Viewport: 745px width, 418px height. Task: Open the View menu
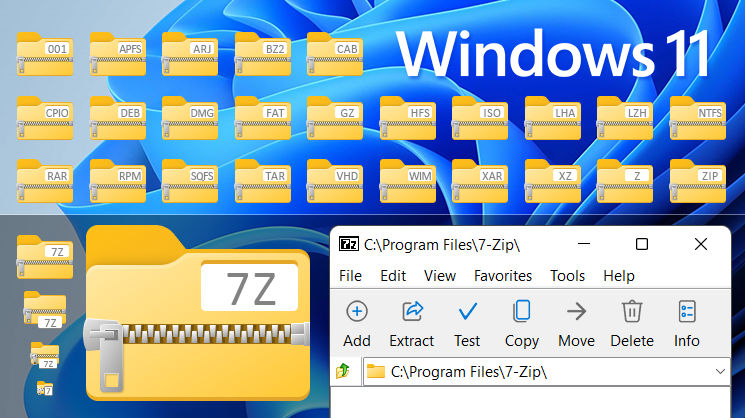click(439, 276)
